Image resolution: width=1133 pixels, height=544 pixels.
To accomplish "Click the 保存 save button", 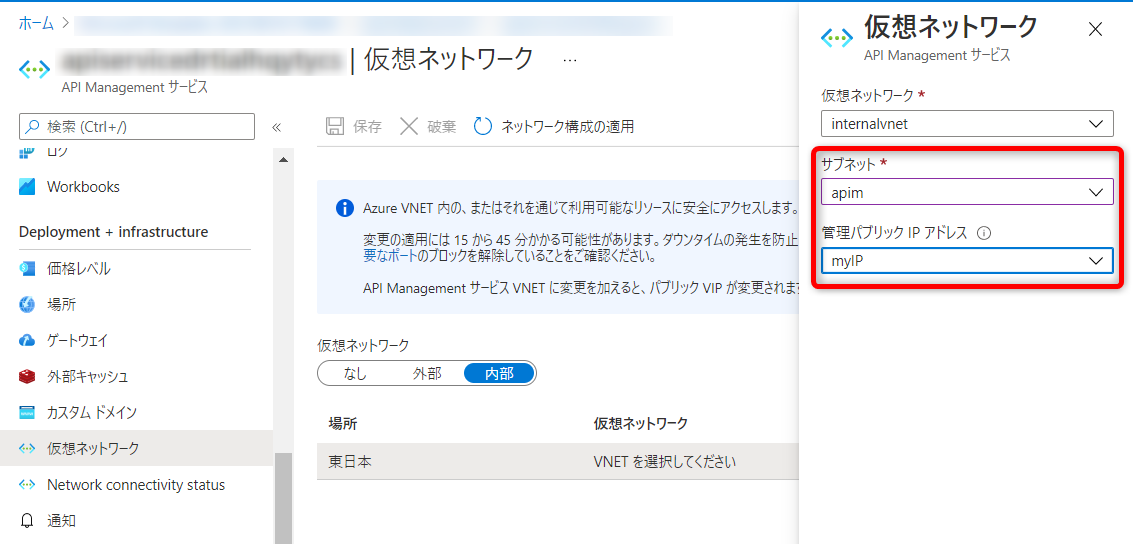I will [x=354, y=126].
